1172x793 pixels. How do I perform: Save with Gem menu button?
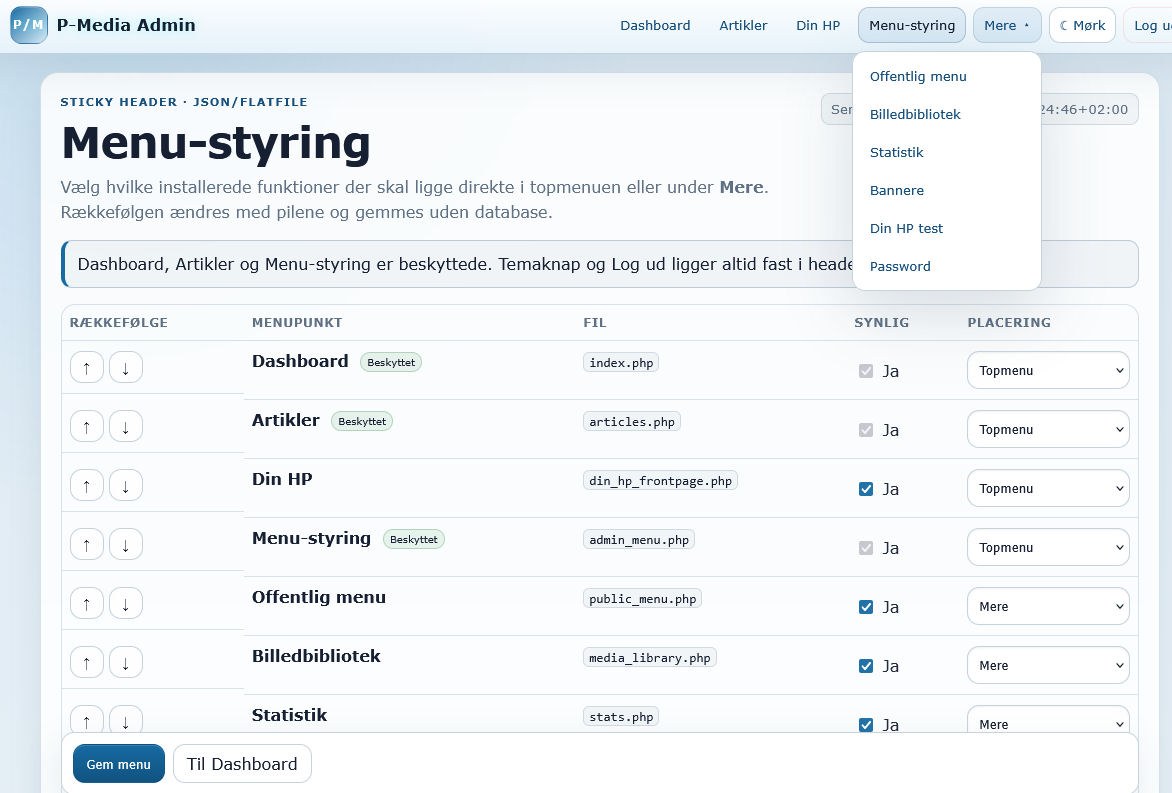click(119, 764)
